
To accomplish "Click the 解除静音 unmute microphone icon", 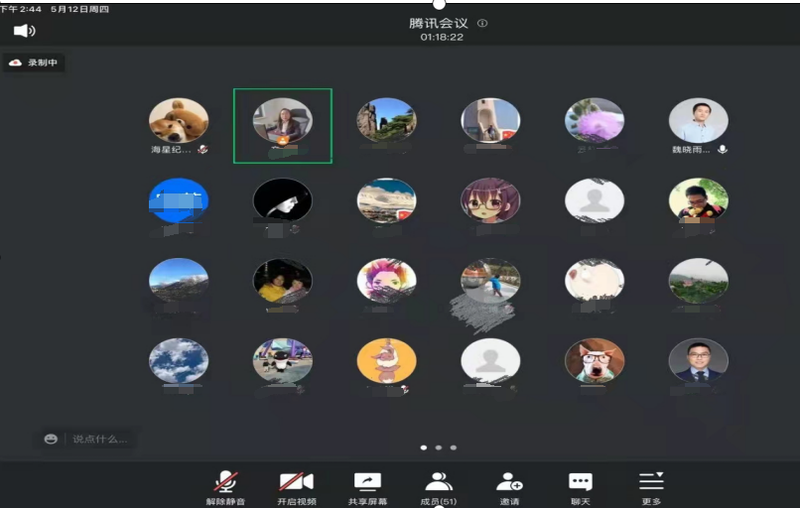I will pos(226,481).
